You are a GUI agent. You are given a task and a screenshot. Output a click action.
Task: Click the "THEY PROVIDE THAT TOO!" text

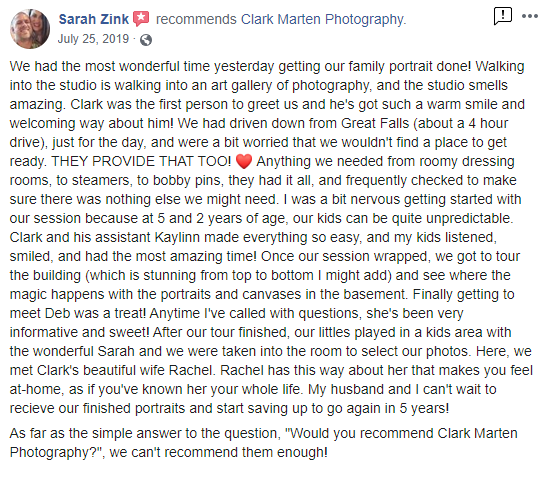141,161
